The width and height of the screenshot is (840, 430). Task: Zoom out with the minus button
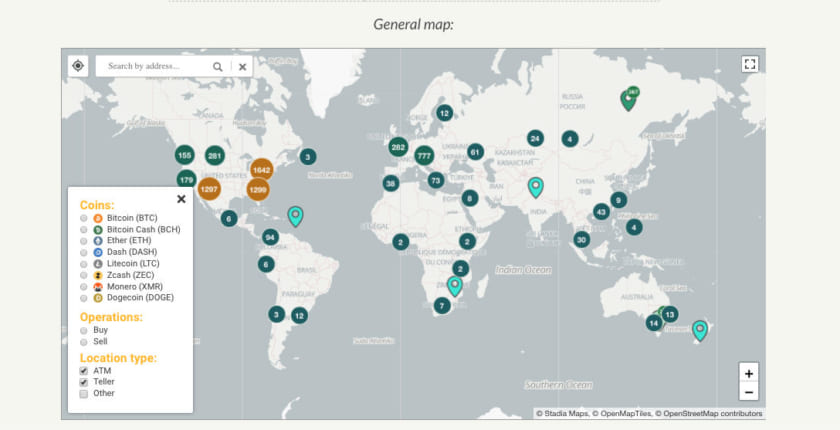pos(748,392)
